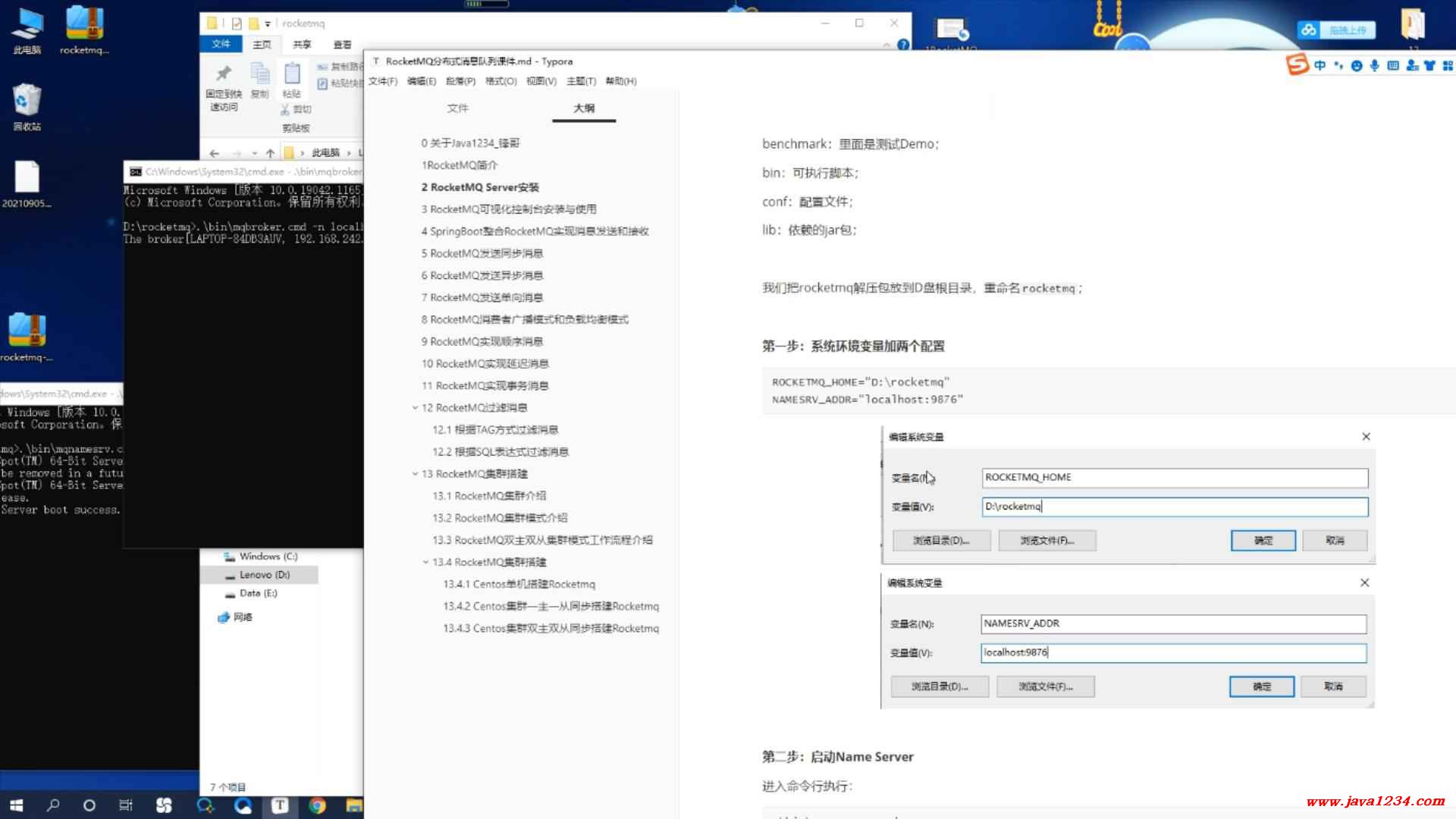Click heading 第二步：启动Name Server in document
The width and height of the screenshot is (1456, 819).
coord(837,757)
